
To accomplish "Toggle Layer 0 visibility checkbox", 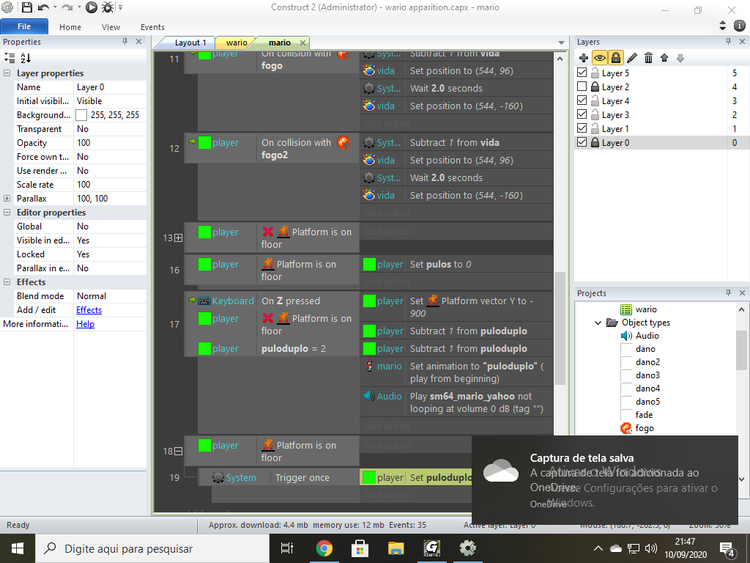I will tap(582, 142).
